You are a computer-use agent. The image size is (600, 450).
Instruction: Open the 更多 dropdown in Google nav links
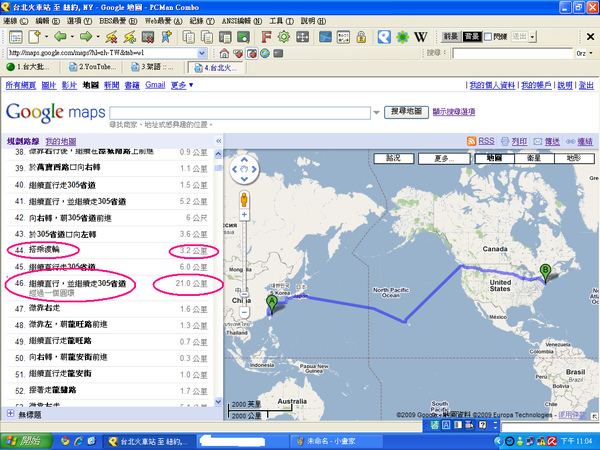(182, 85)
